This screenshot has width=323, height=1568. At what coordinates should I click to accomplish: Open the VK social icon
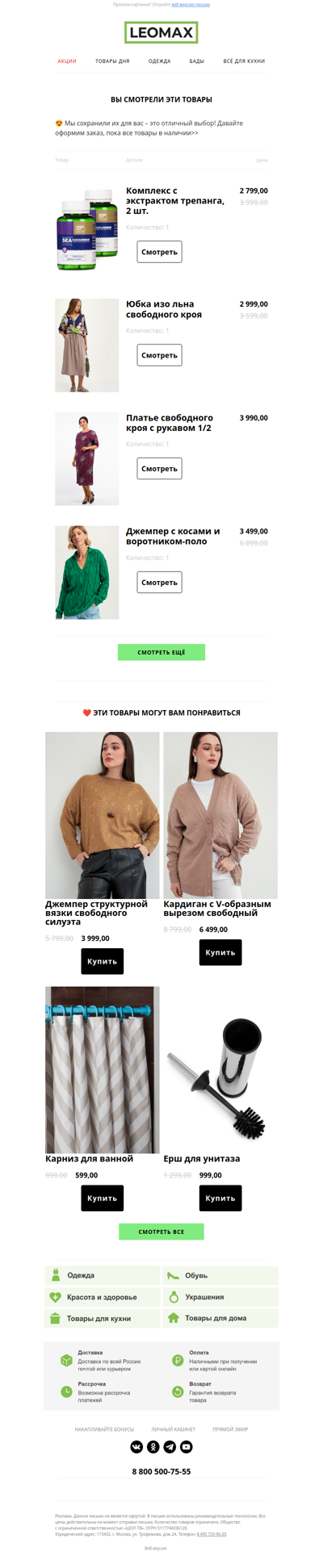click(x=136, y=1446)
